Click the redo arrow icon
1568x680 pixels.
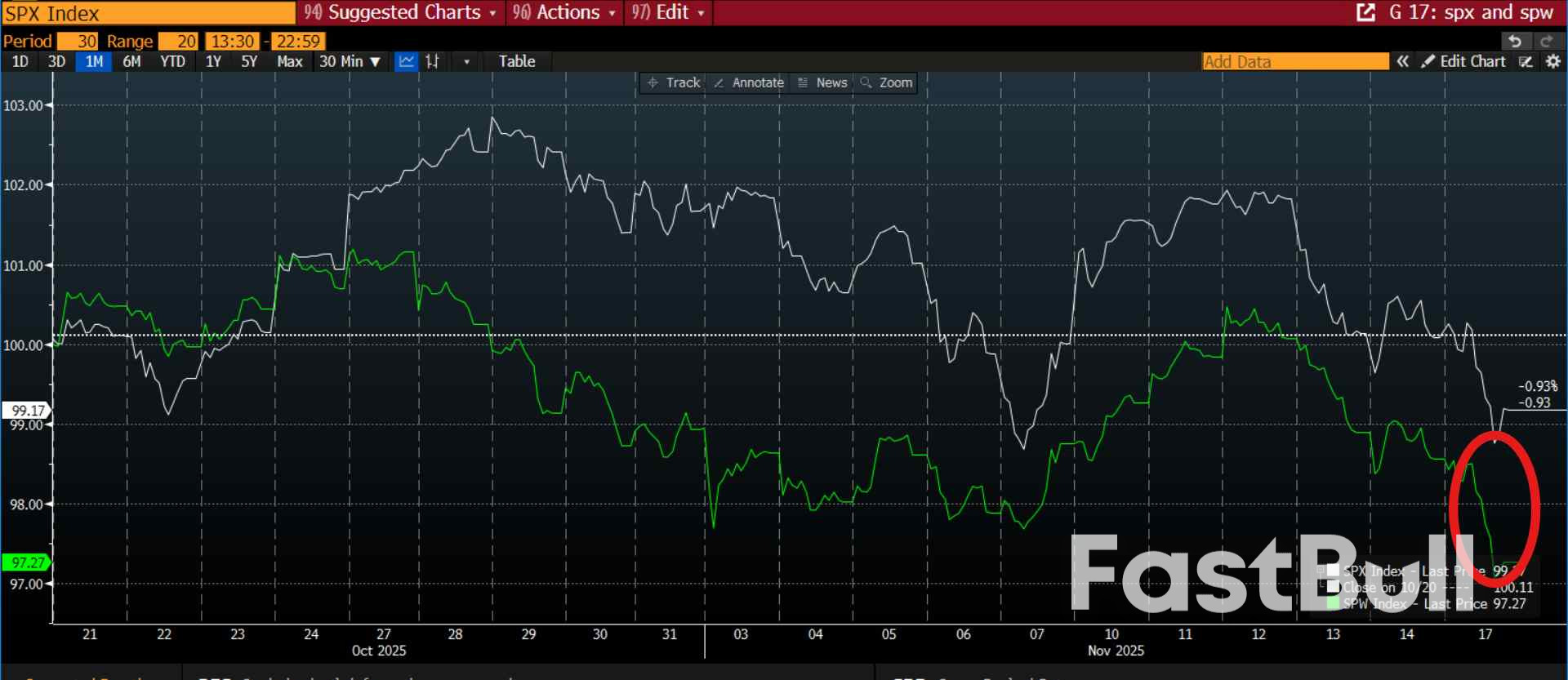(1546, 41)
